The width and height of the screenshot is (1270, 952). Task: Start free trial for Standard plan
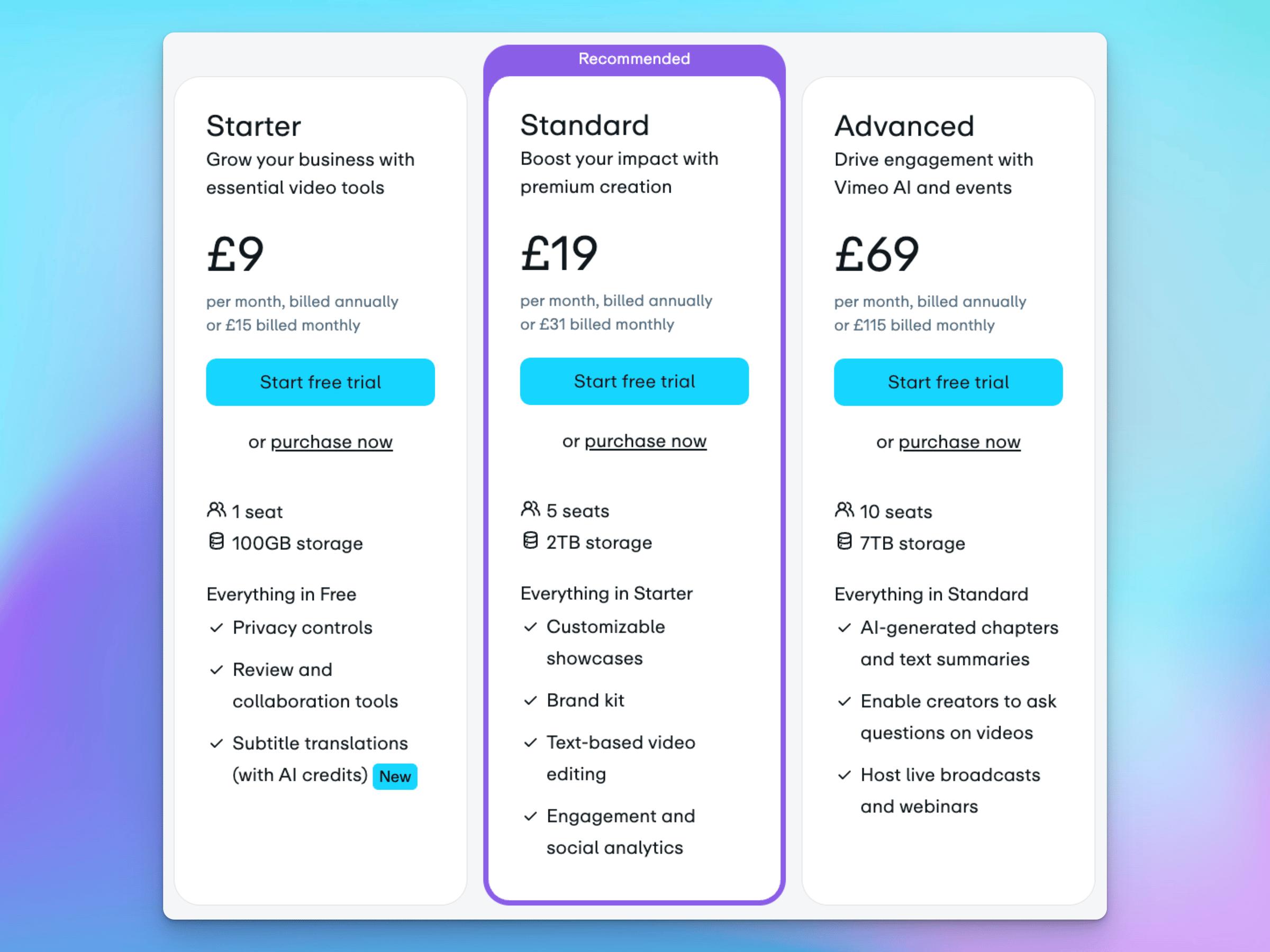coord(634,381)
